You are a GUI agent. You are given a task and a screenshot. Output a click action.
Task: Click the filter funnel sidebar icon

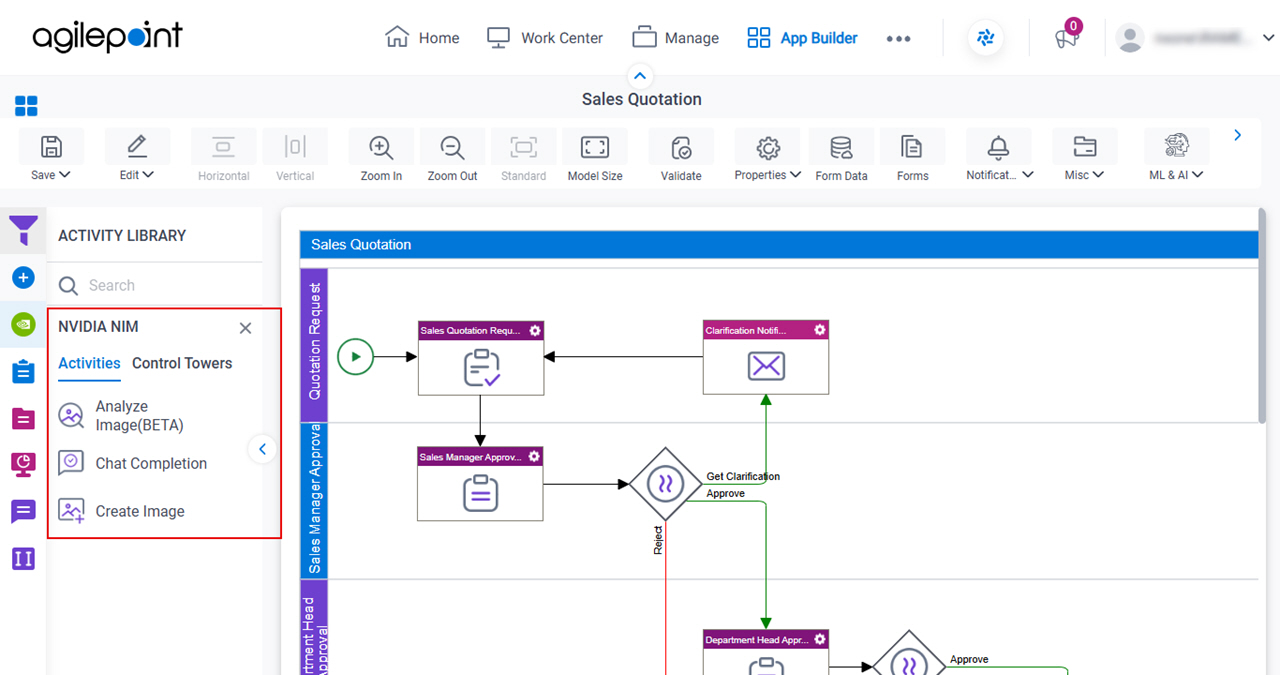click(23, 231)
